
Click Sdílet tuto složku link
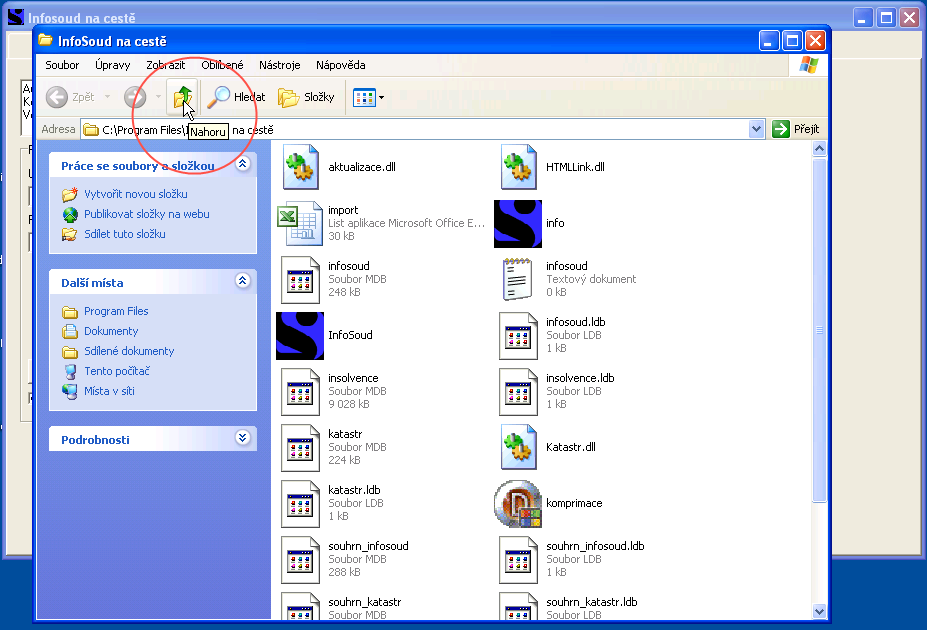pyautogui.click(x=125, y=234)
